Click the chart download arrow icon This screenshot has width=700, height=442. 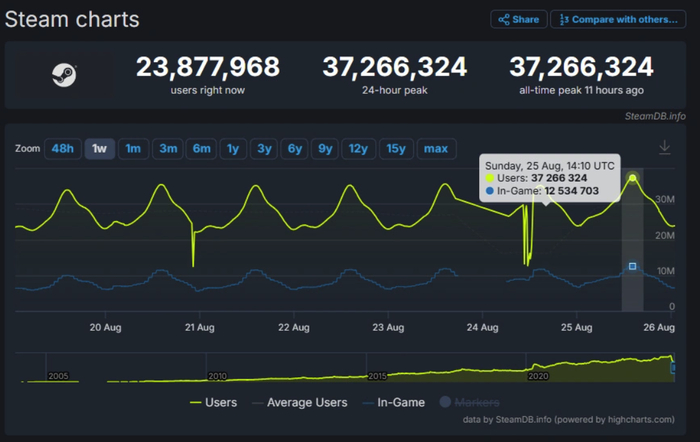point(665,147)
